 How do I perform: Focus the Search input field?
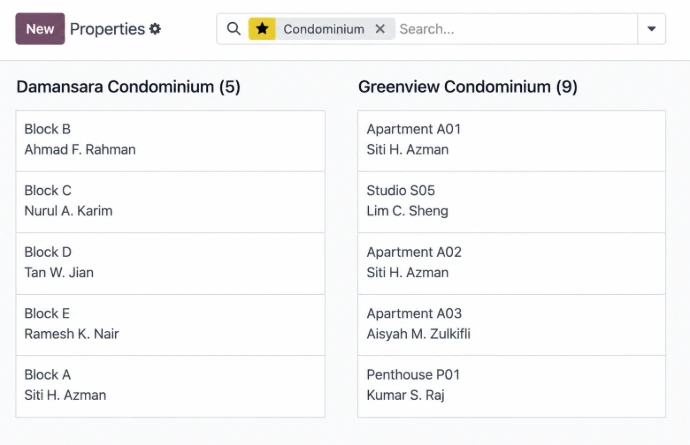click(516, 29)
